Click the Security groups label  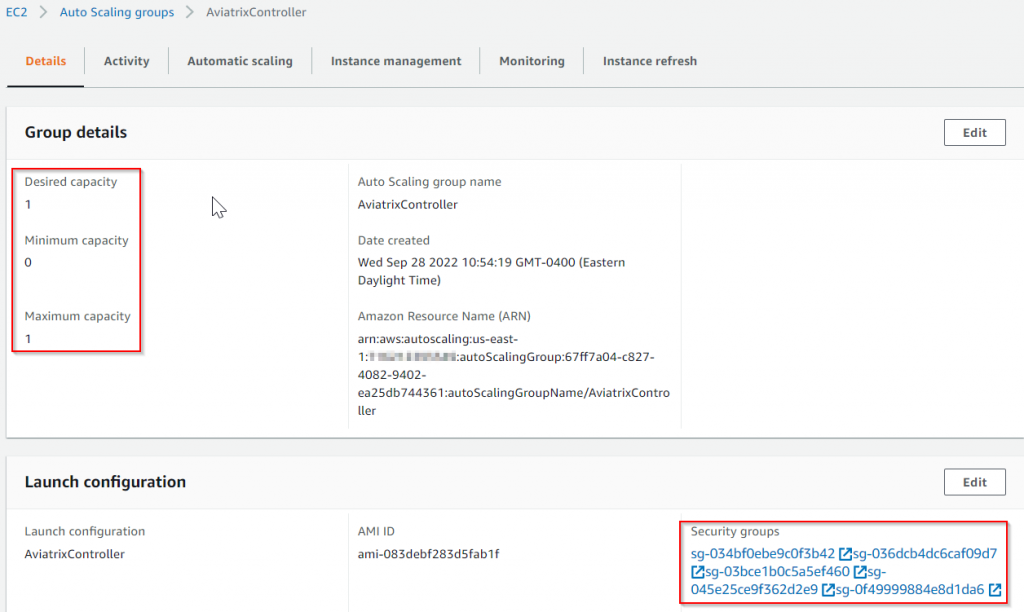click(x=735, y=532)
